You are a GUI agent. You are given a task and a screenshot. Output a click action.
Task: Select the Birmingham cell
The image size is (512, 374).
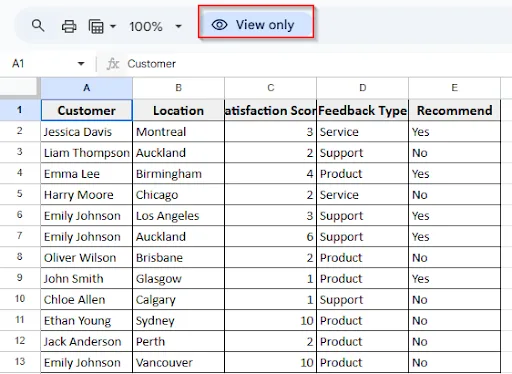[179, 174]
